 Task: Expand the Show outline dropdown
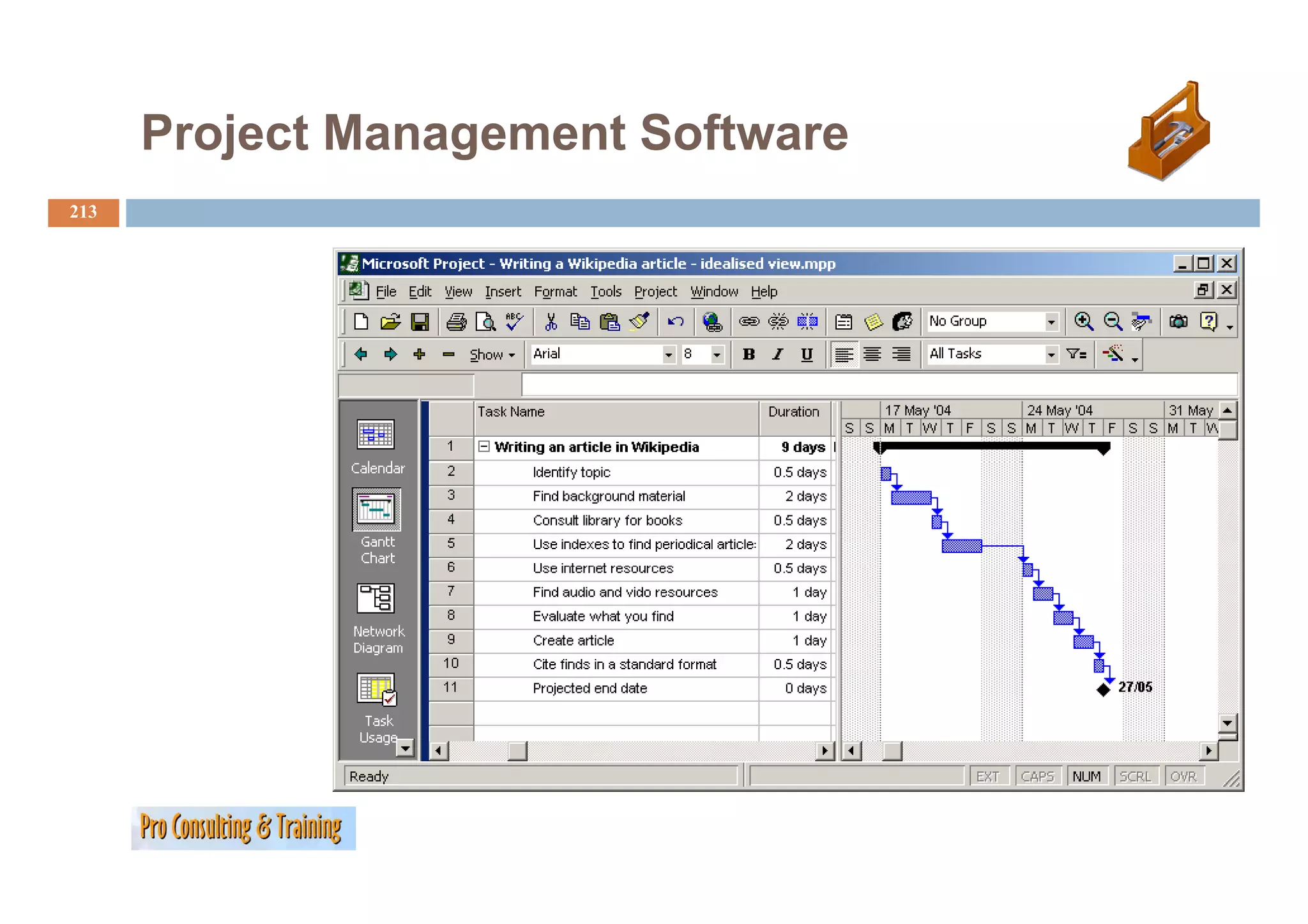pos(492,355)
